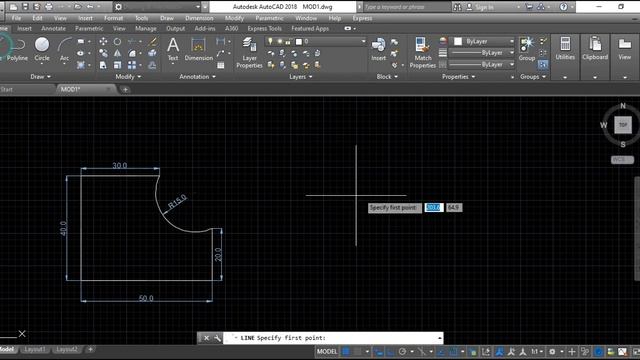The height and width of the screenshot is (360, 640).
Task: Expand the Annotation panel dropdown
Action: (198, 76)
